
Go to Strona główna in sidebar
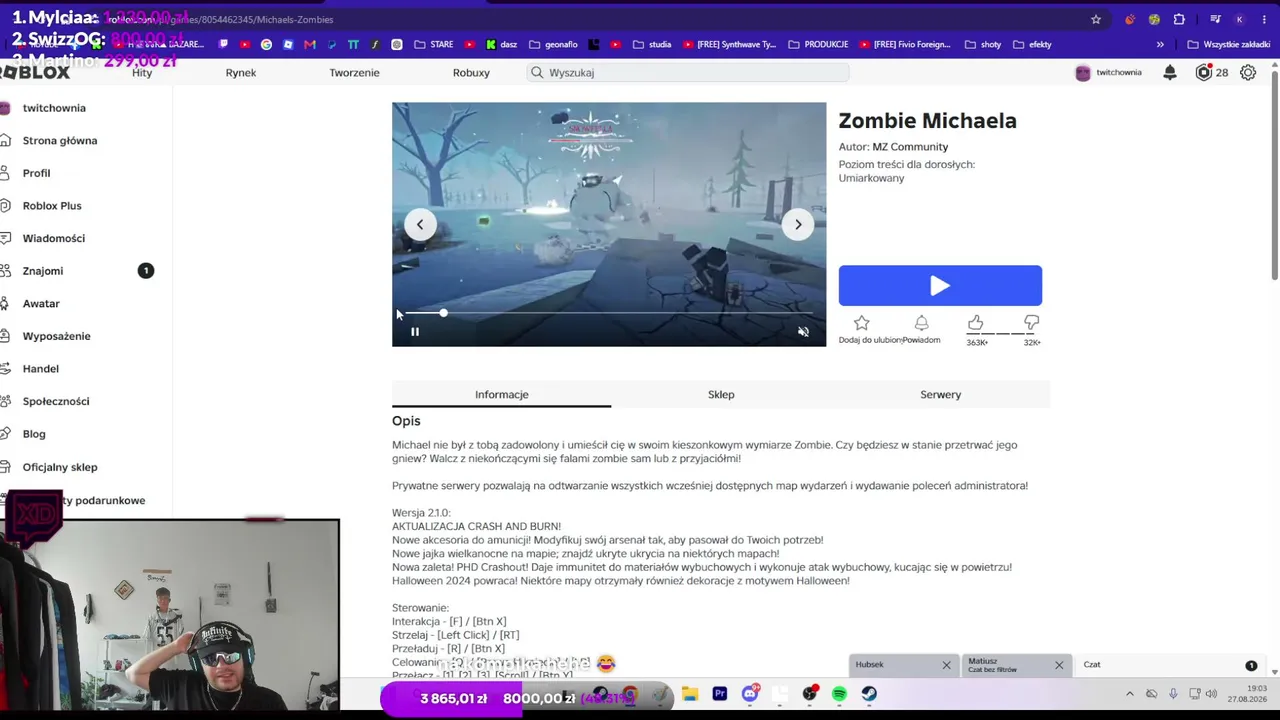tap(60, 140)
